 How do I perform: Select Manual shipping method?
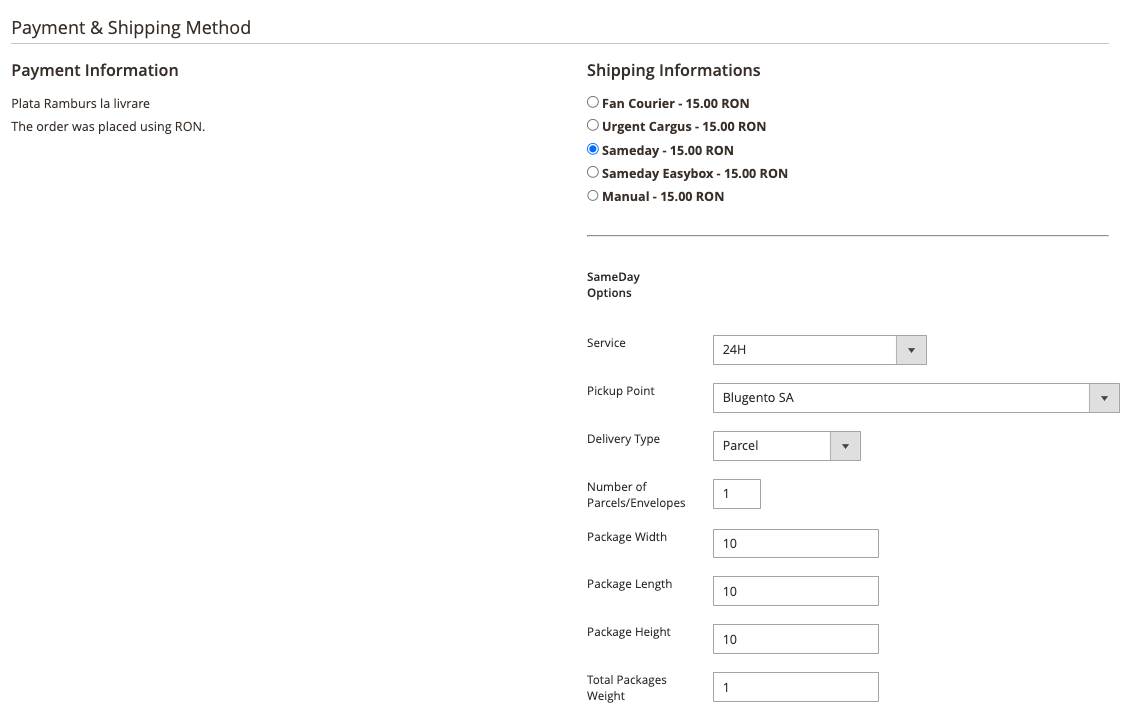pyautogui.click(x=593, y=196)
